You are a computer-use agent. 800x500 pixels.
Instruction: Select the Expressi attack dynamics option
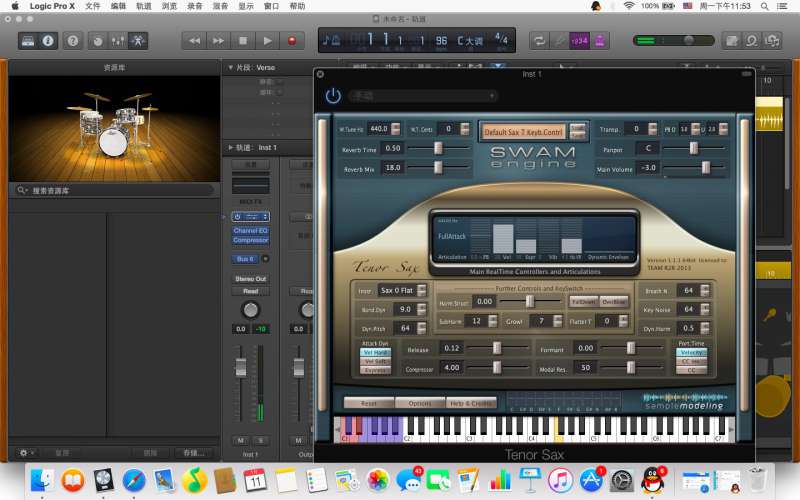[x=376, y=370]
